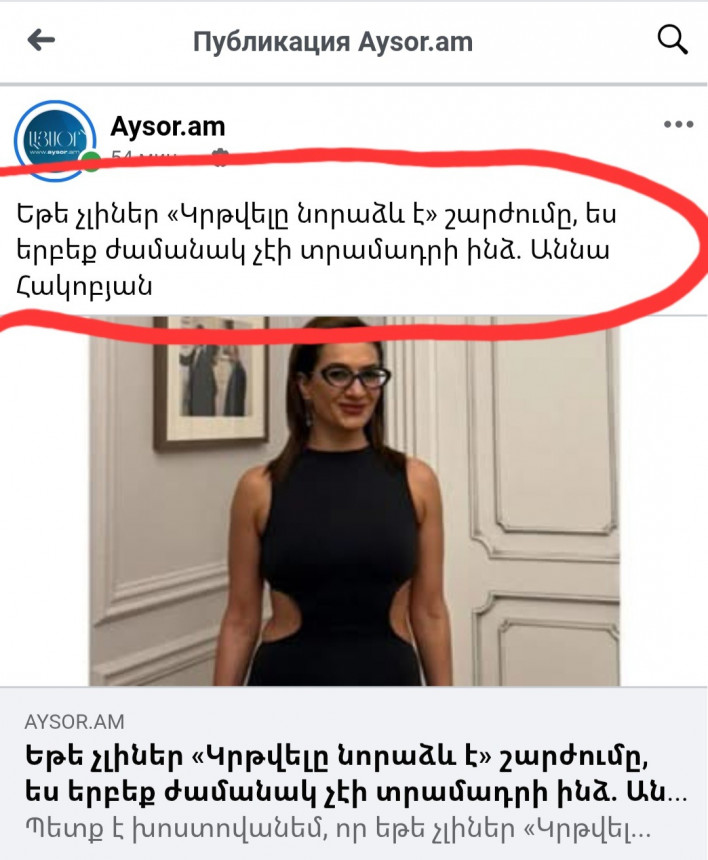
Task: Open the bold Armenian article headline
Action: pyautogui.click(x=355, y=773)
